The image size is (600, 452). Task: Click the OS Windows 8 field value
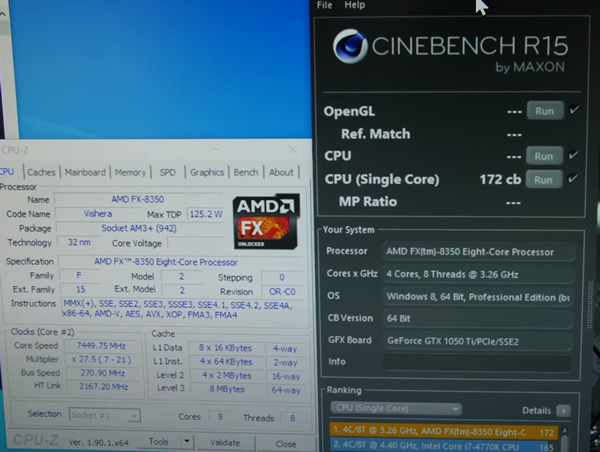479,297
